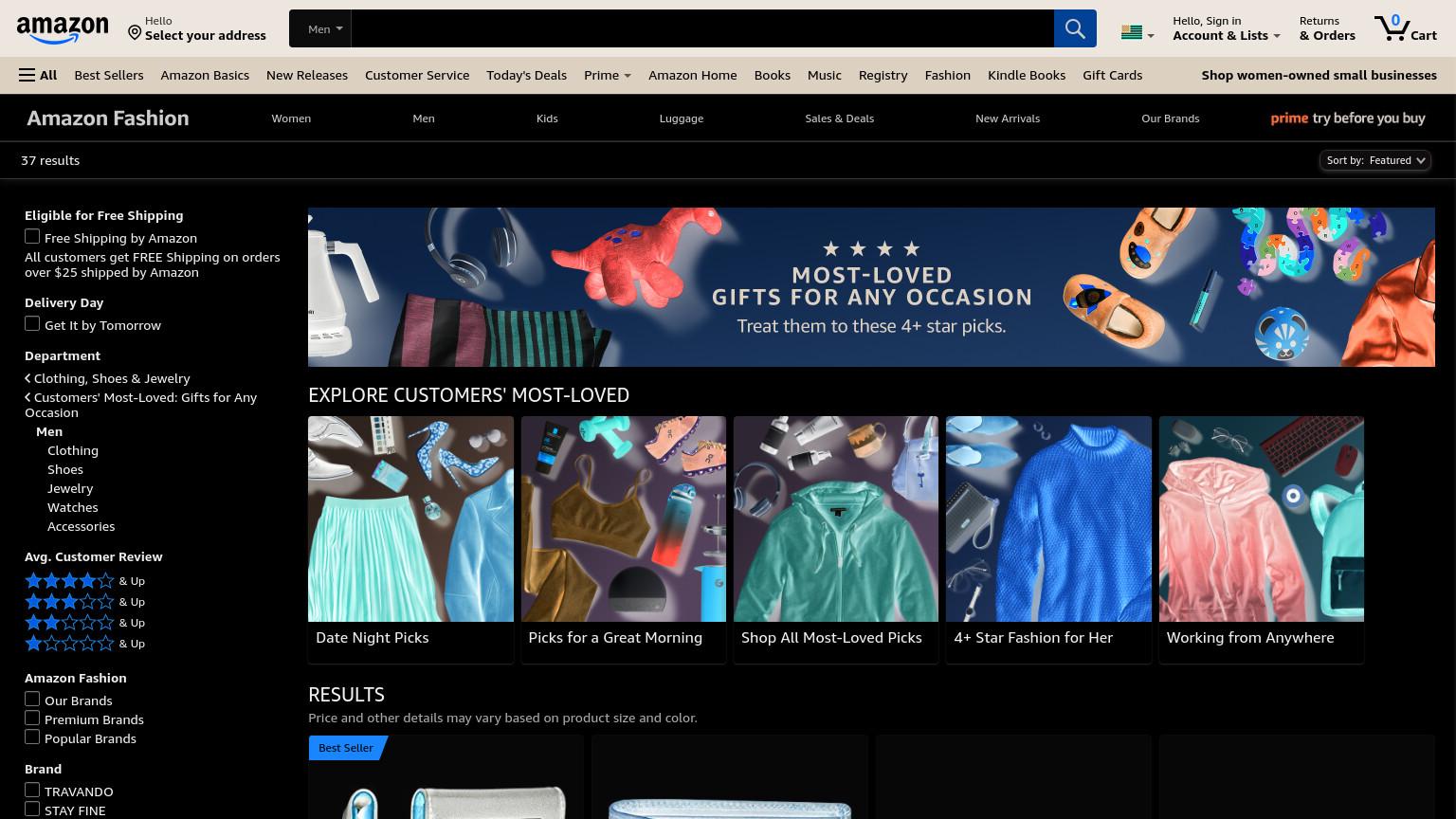Open Our Brands fashion tab

pos(1171,118)
